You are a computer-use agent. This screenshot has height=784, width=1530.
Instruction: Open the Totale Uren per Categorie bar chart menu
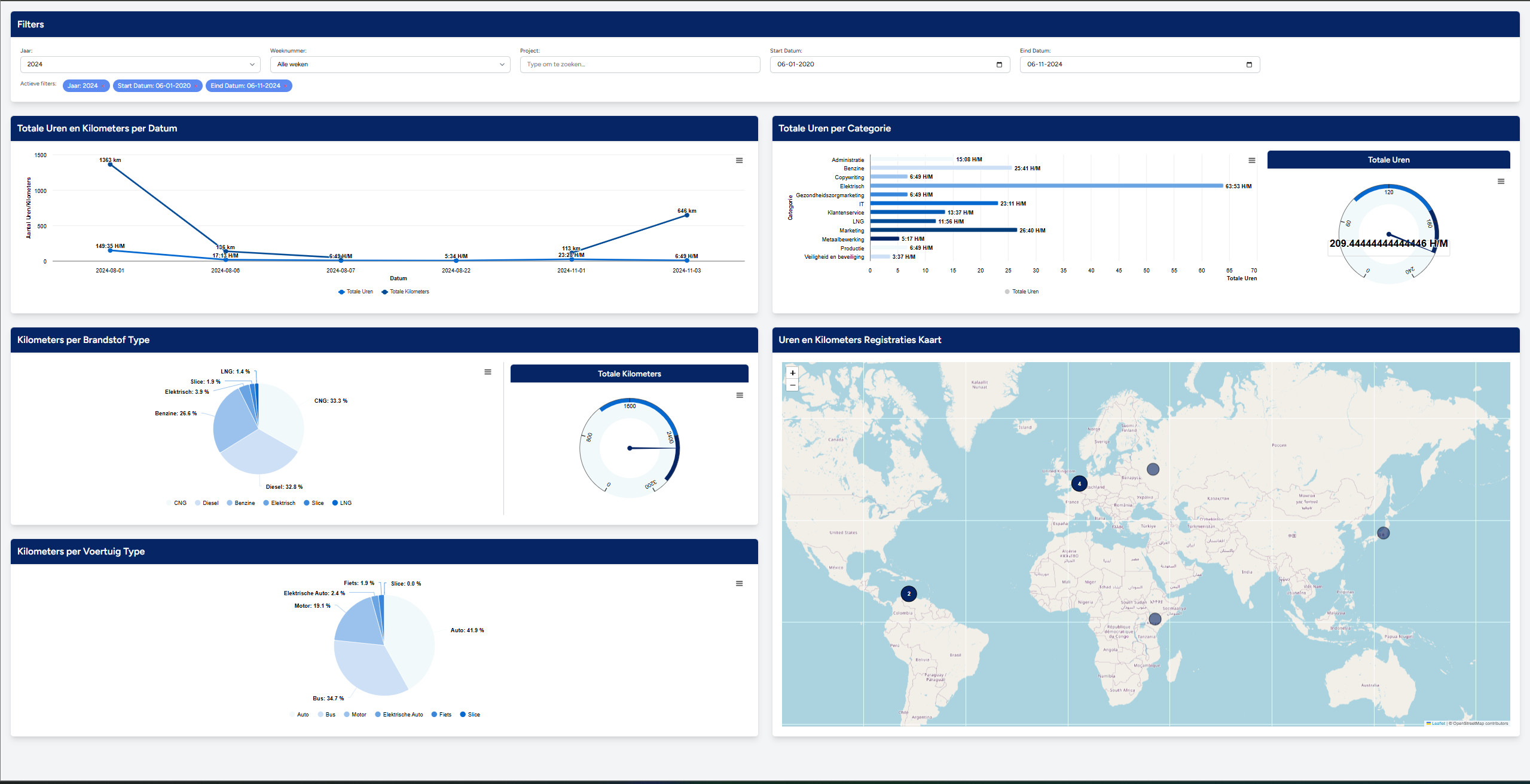1251,160
